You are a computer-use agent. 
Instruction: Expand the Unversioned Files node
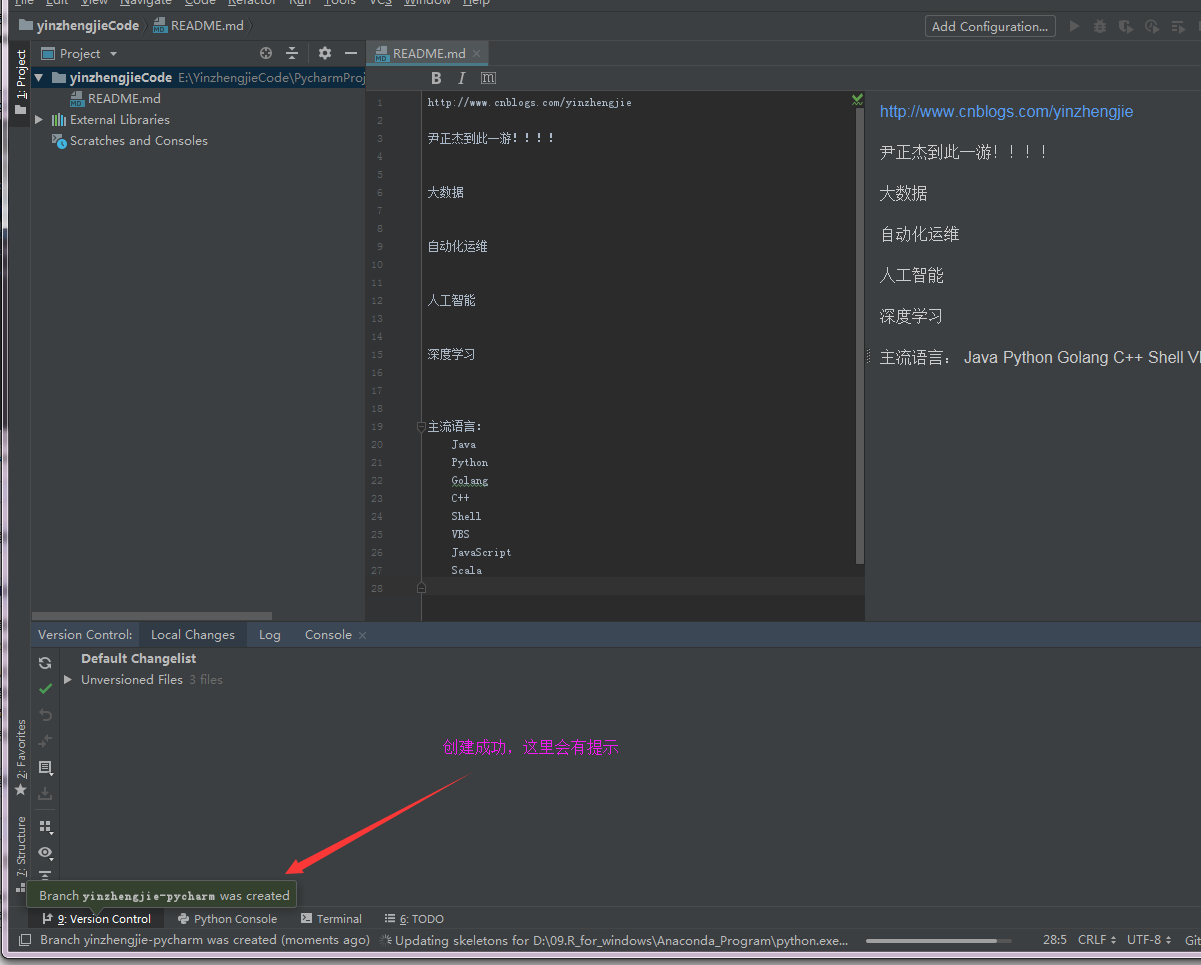coord(68,680)
